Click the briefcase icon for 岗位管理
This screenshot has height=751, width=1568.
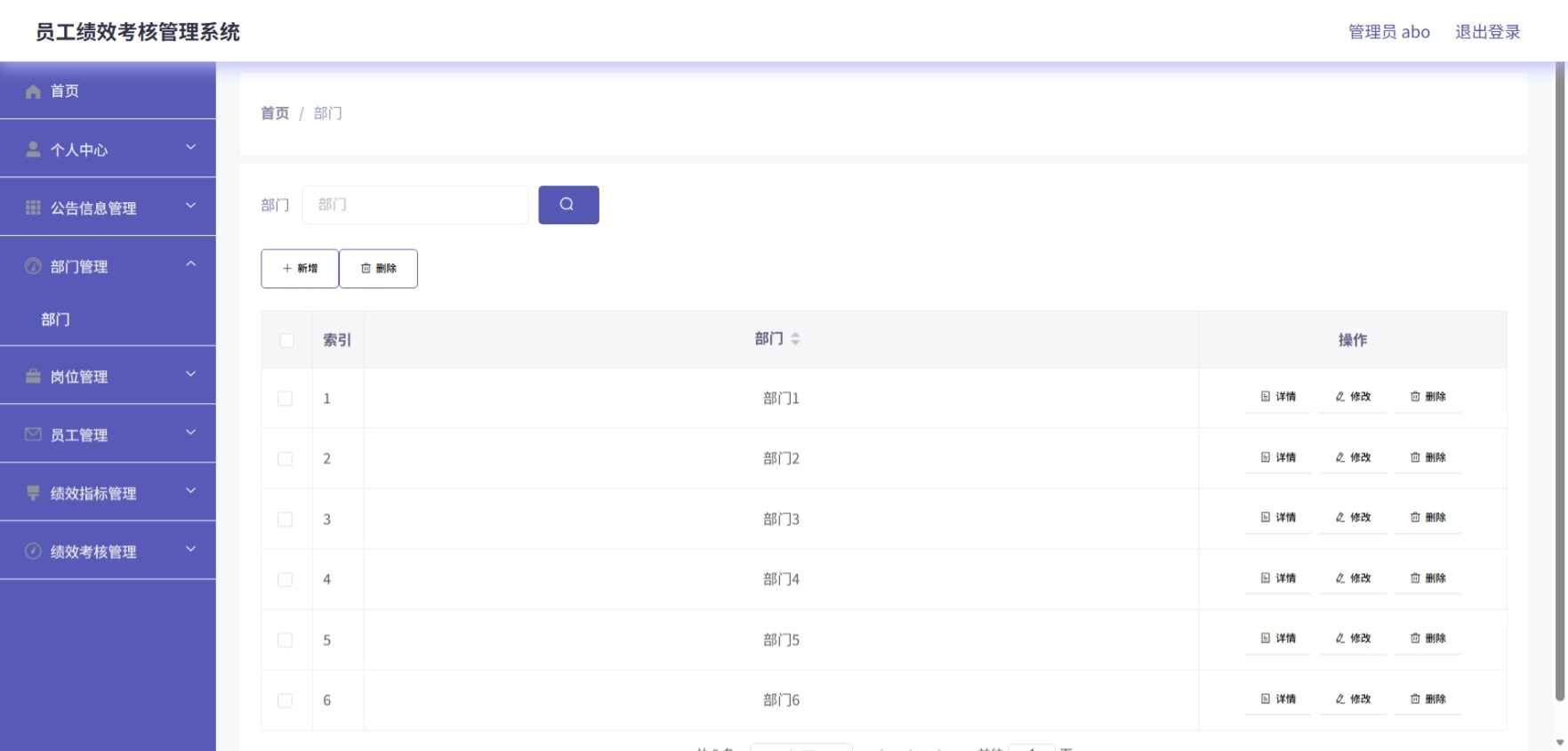pyautogui.click(x=33, y=376)
